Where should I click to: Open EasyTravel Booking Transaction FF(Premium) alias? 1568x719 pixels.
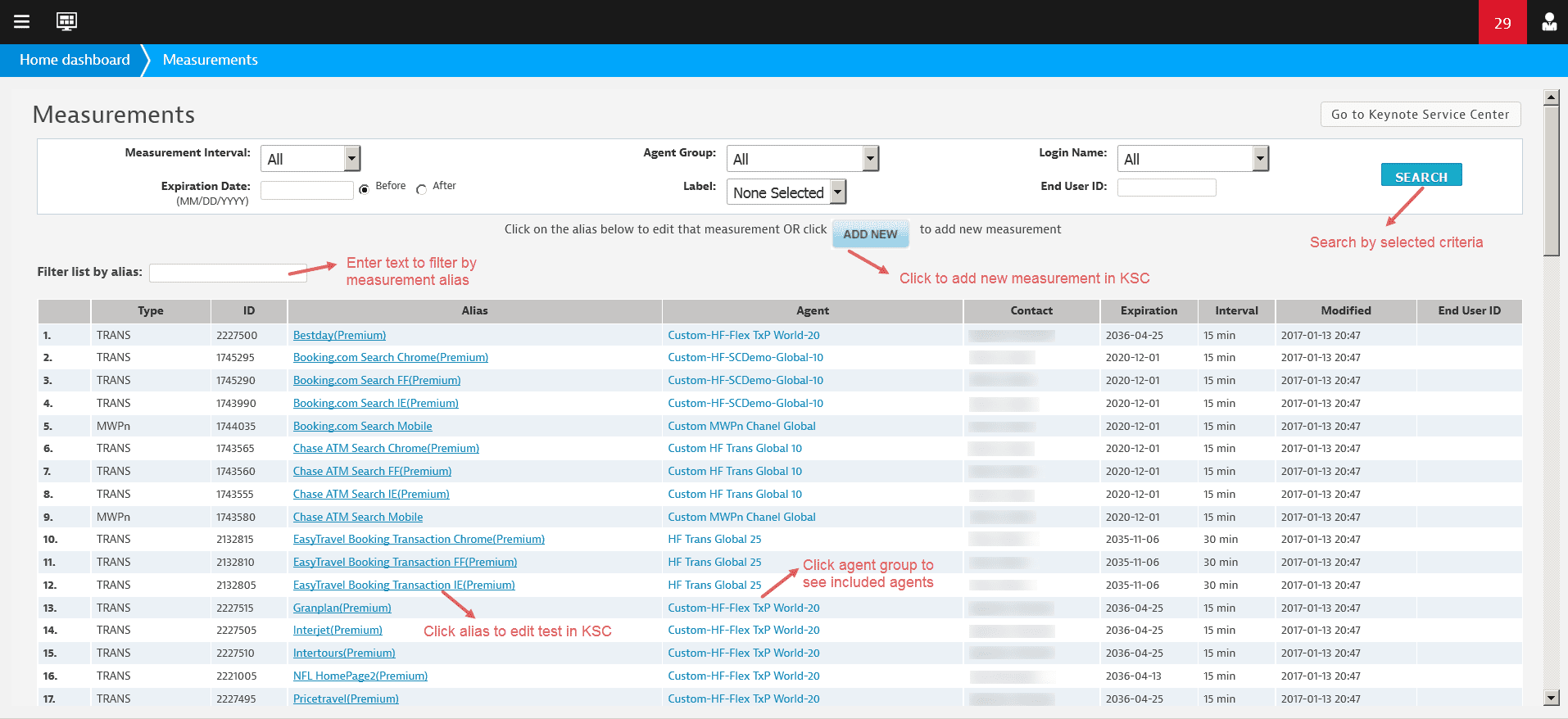point(405,562)
